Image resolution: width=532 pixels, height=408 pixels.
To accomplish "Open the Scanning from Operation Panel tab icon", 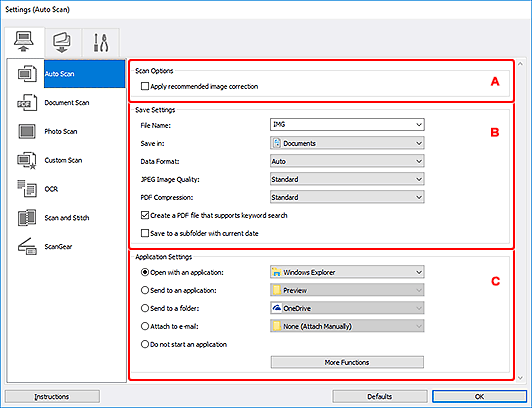I will [x=62, y=42].
